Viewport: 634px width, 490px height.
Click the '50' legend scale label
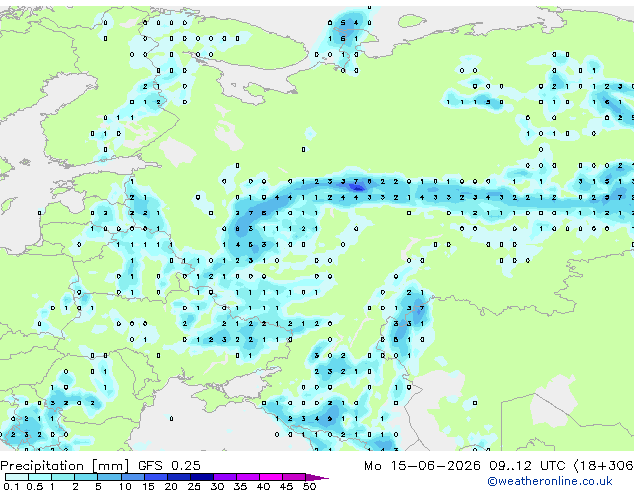tap(309, 486)
